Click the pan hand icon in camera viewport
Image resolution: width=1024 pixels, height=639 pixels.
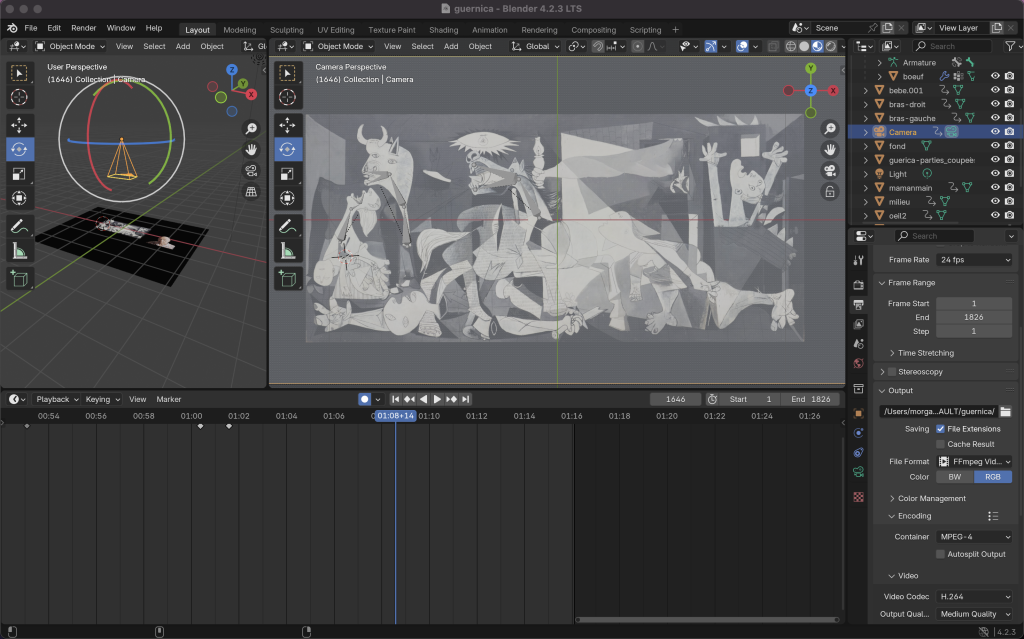click(829, 150)
